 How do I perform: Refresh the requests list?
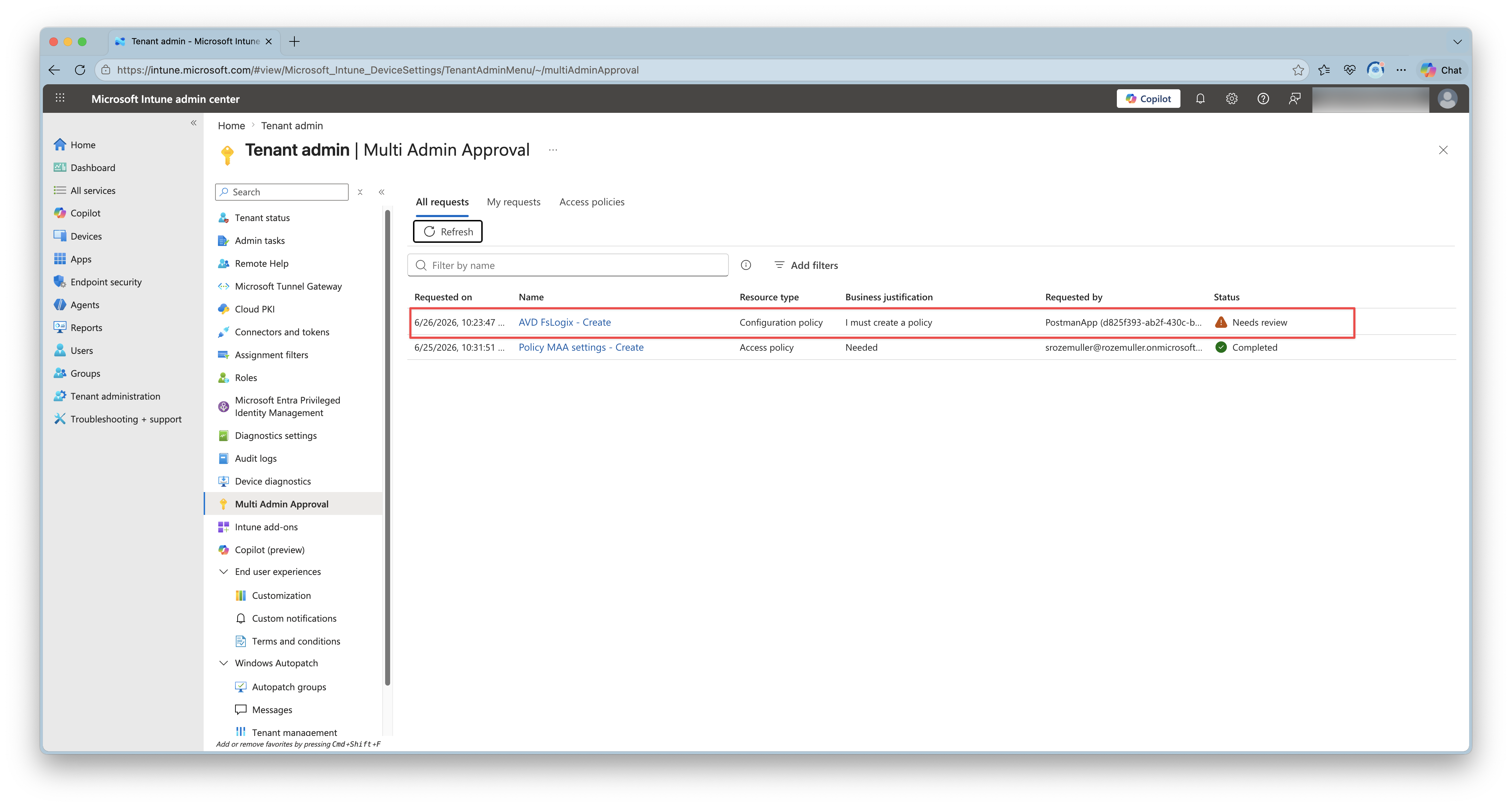(x=448, y=232)
